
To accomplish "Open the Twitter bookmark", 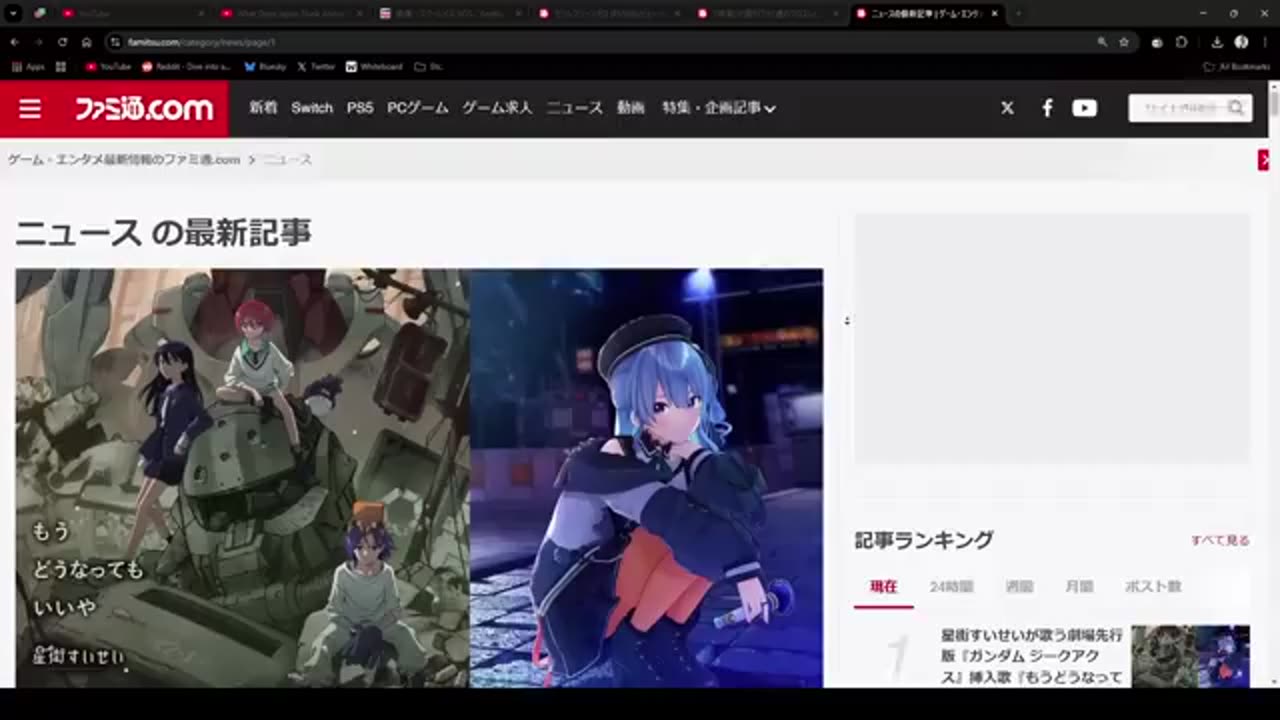I will (316, 67).
